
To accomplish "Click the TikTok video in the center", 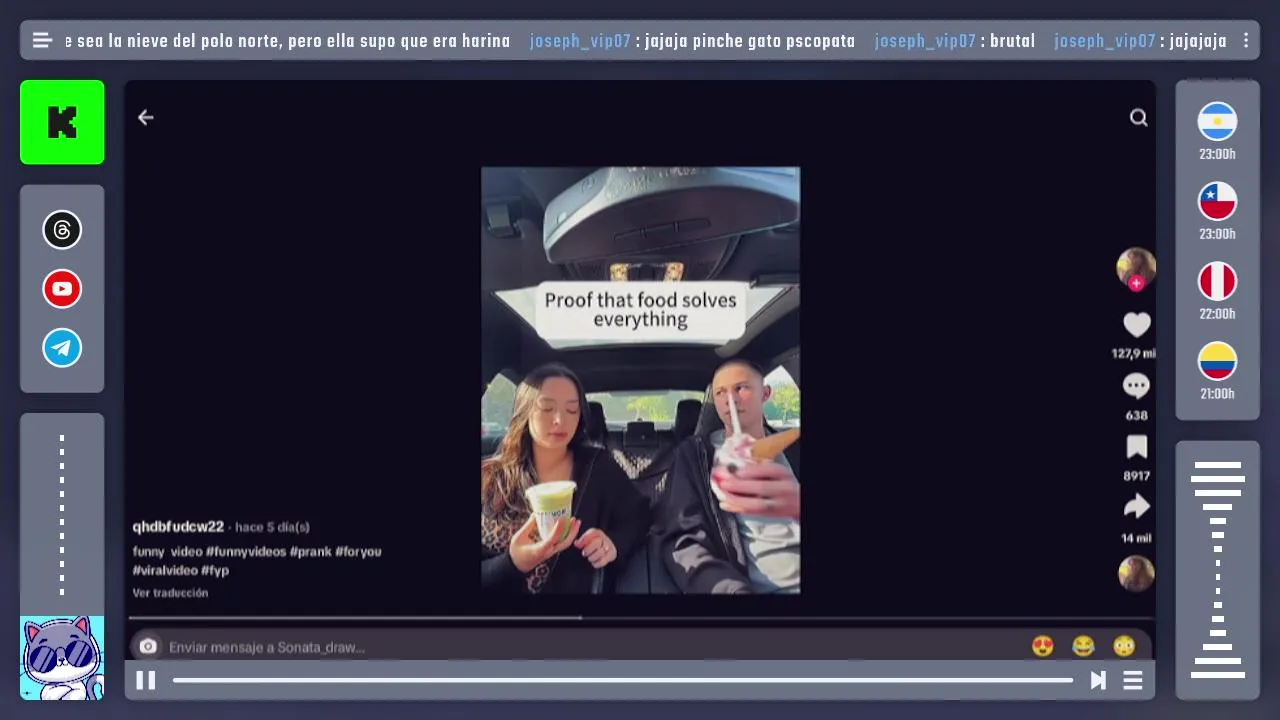I will tap(640, 380).
